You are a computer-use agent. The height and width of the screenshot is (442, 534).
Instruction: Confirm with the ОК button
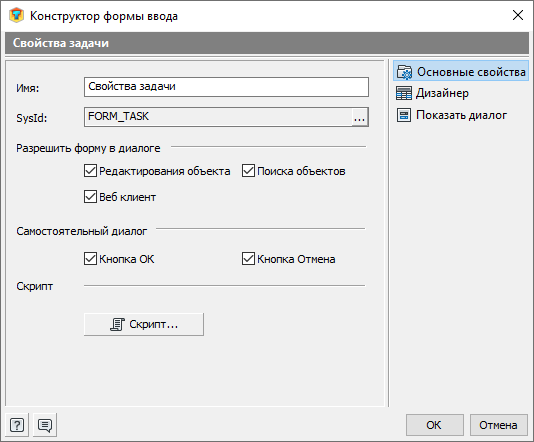tap(435, 425)
